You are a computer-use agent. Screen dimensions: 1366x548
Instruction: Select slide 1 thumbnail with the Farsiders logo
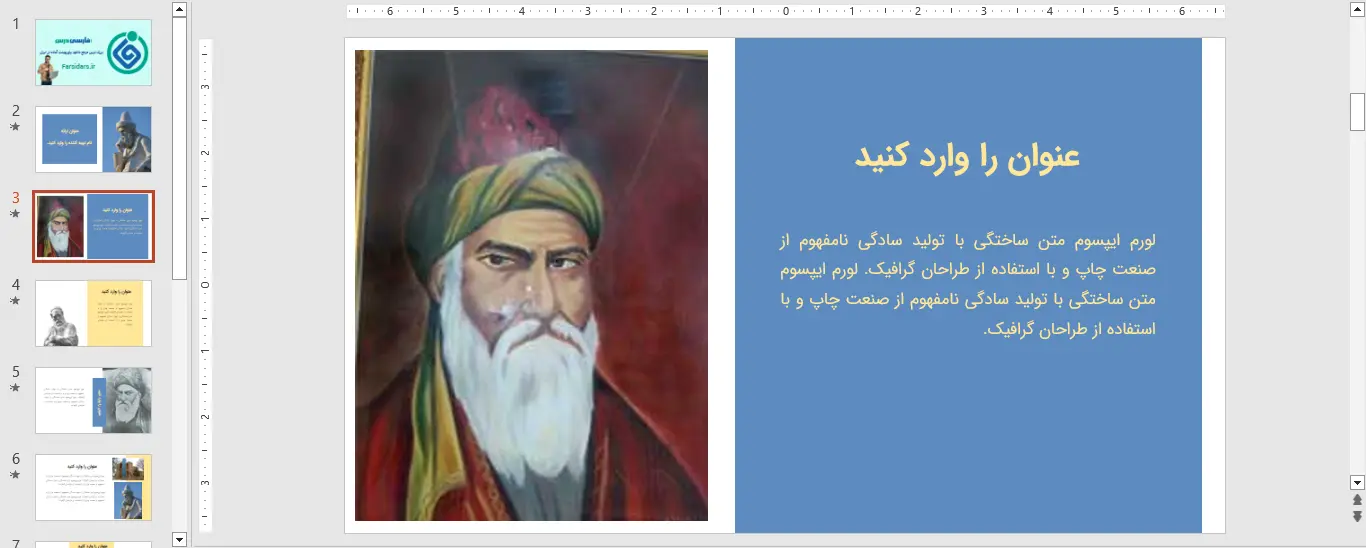(94, 52)
